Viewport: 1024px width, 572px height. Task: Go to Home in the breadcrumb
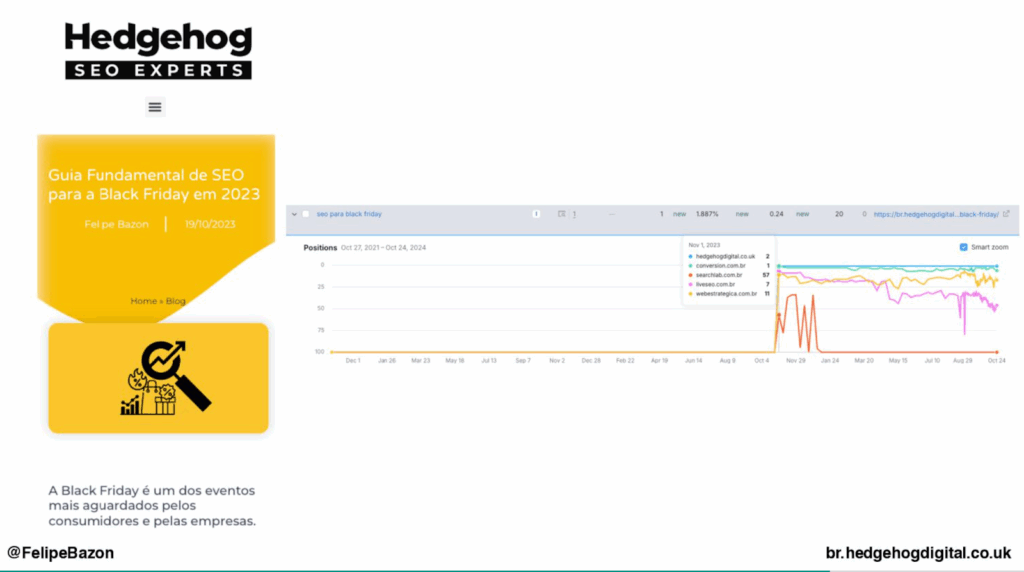click(x=143, y=301)
